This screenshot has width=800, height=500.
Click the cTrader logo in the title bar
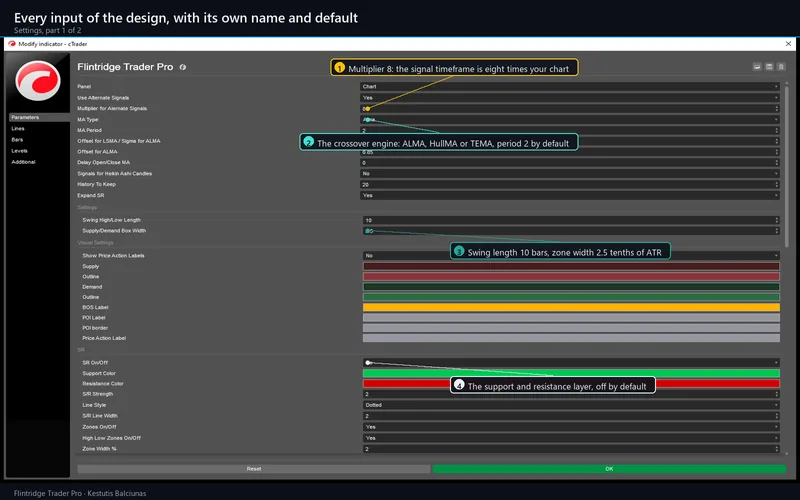(x=12, y=44)
